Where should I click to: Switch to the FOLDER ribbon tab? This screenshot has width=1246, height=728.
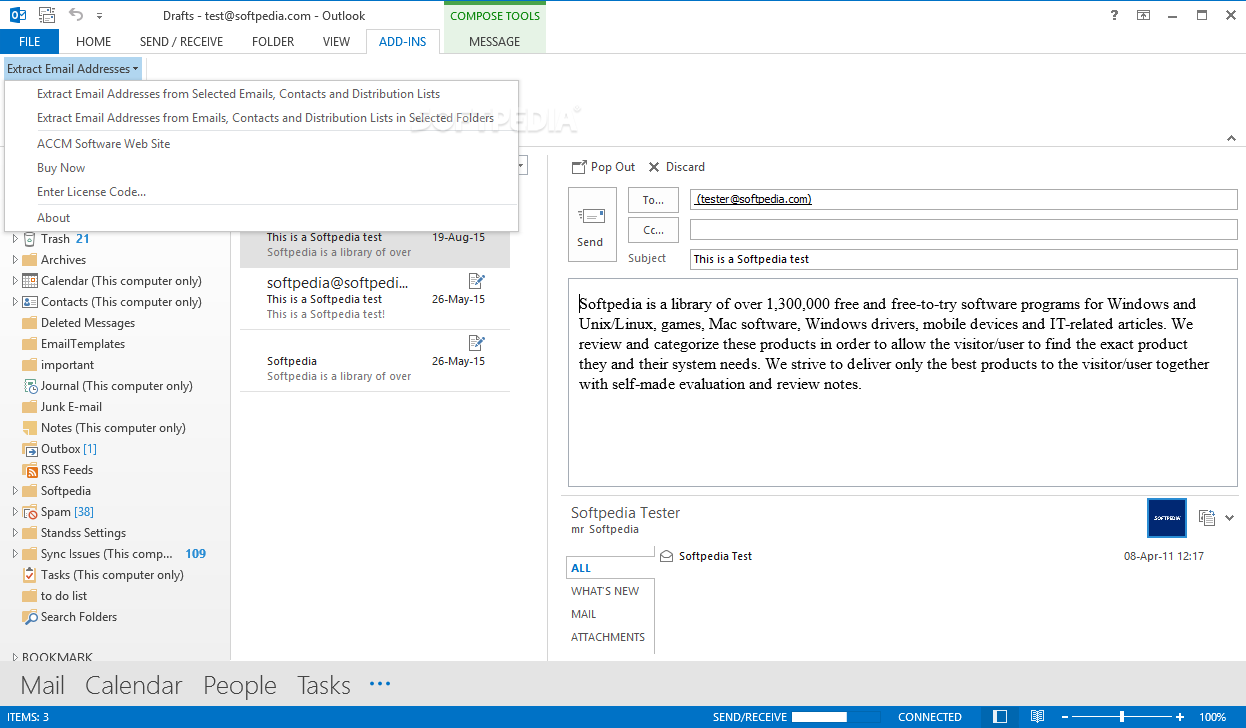pos(273,42)
